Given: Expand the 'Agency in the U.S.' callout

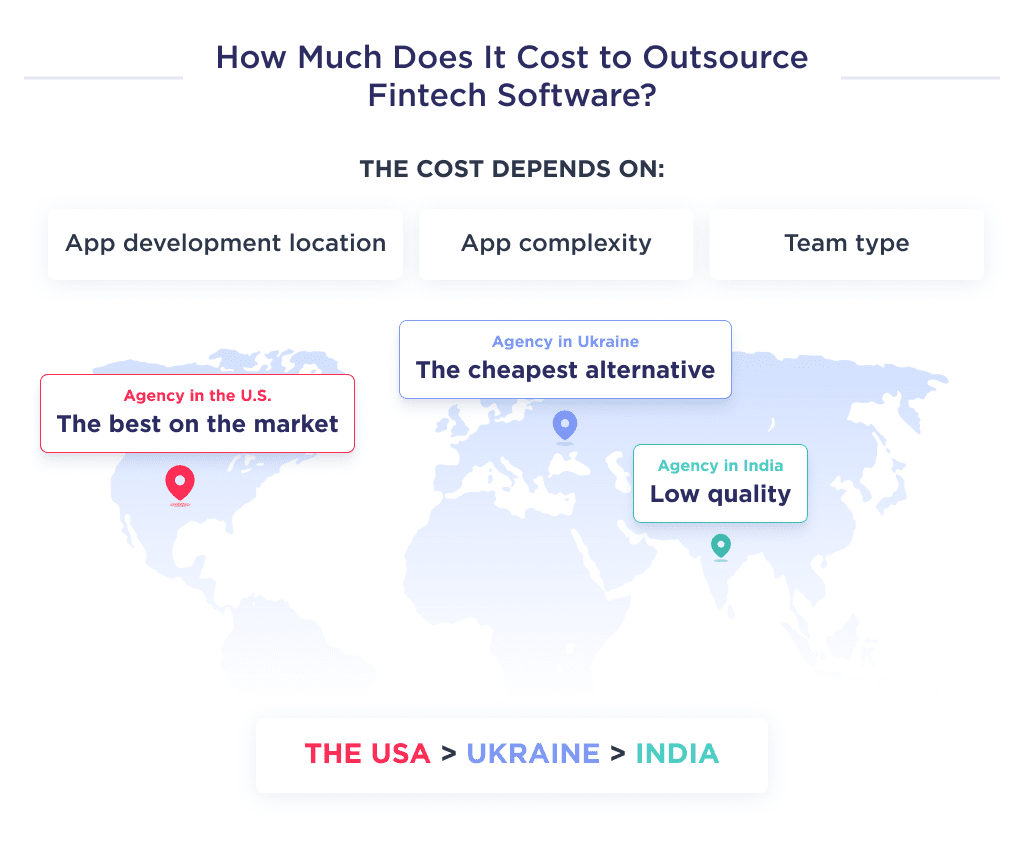Looking at the screenshot, I should 197,412.
